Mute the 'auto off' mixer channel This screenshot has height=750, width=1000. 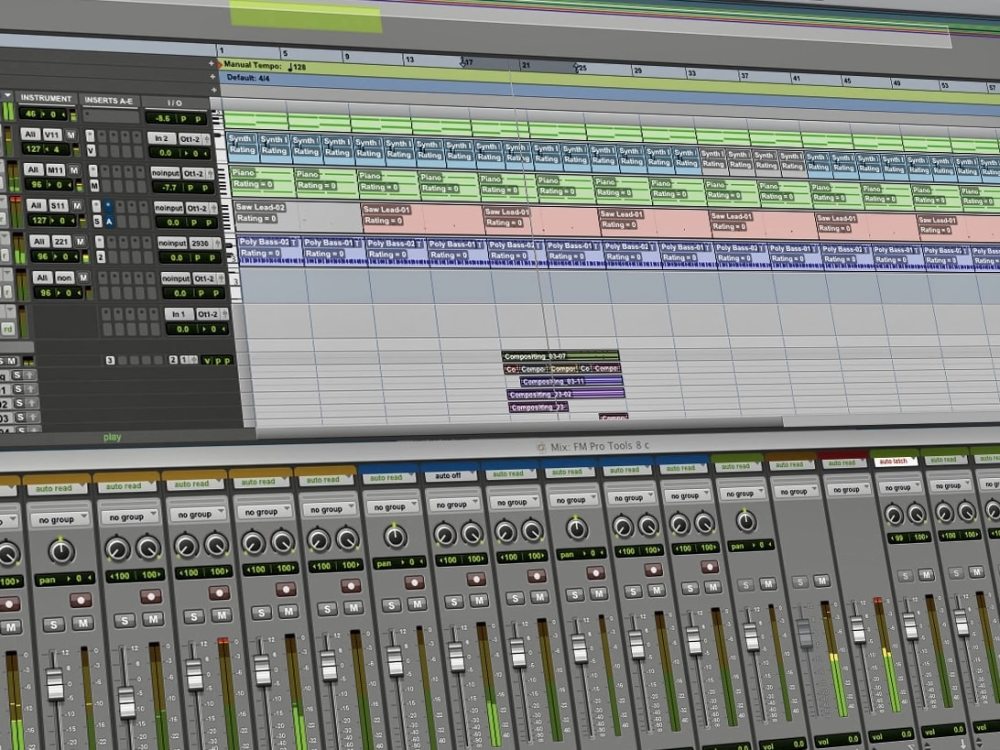click(479, 600)
